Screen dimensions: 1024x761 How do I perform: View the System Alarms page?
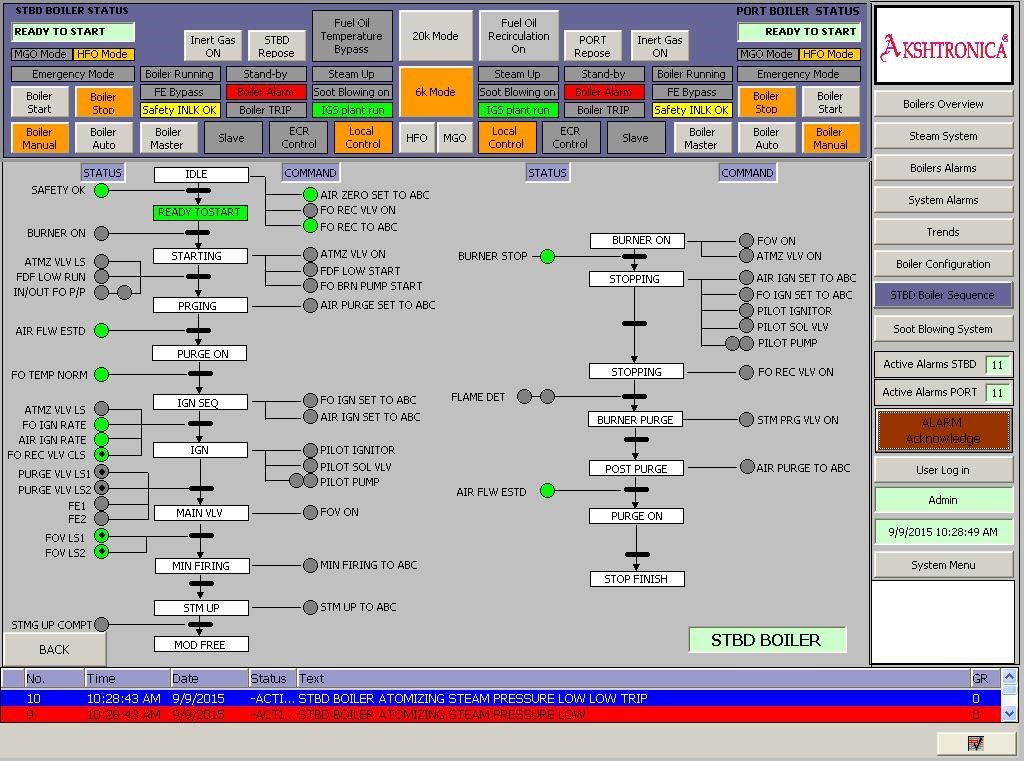tap(941, 199)
